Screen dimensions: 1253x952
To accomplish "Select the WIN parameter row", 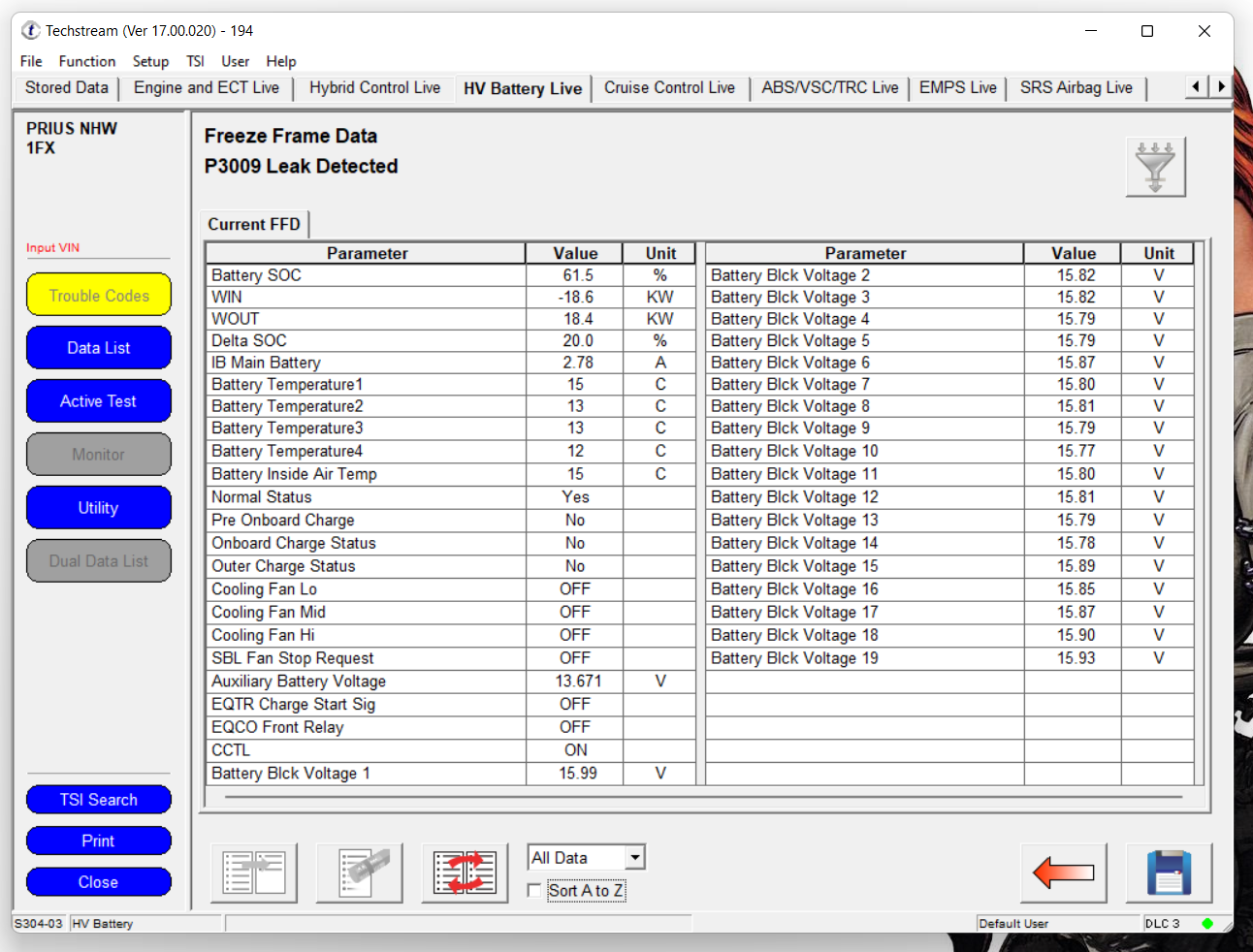I will point(451,297).
